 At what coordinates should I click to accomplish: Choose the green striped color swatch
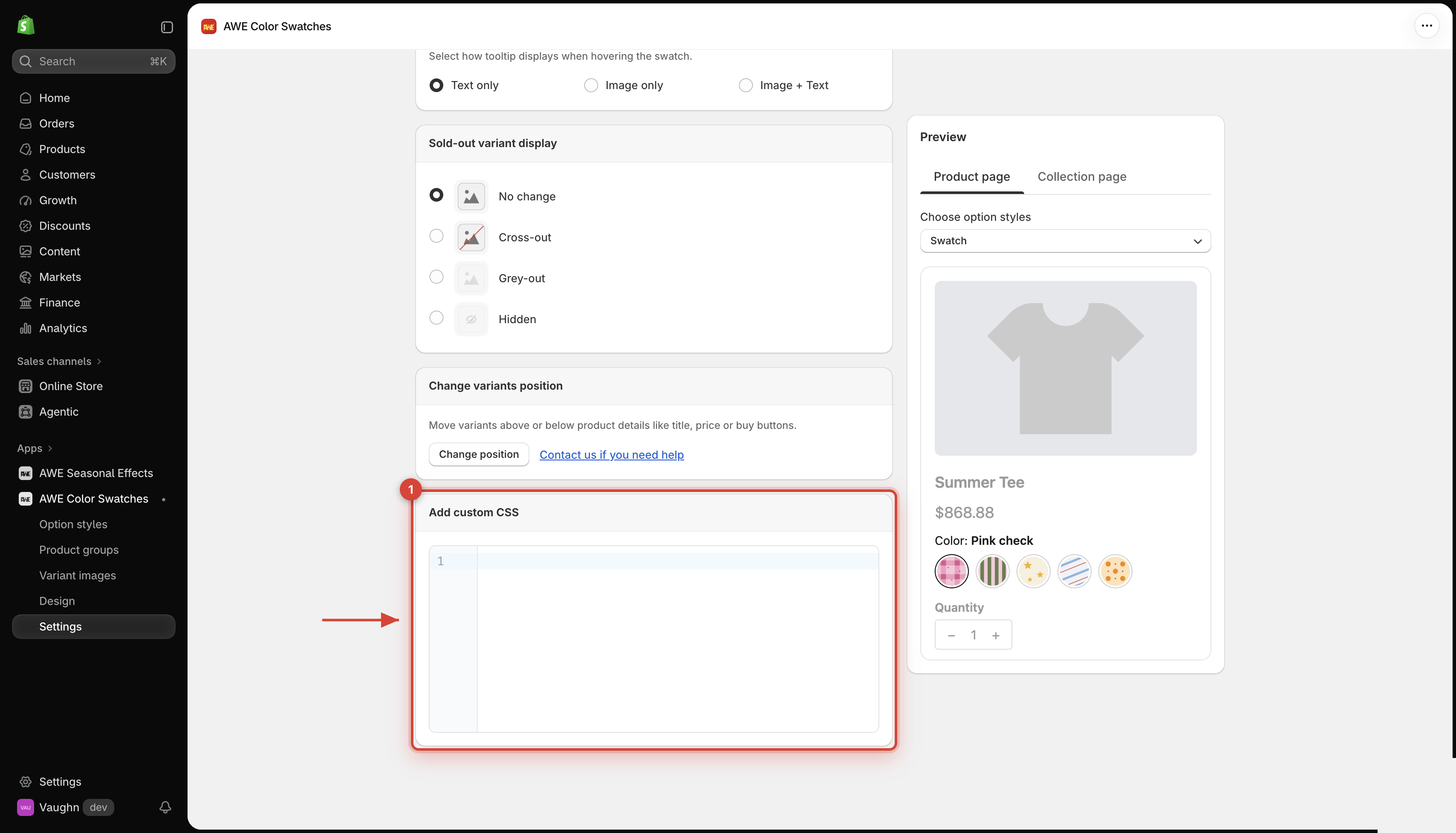click(x=992, y=571)
